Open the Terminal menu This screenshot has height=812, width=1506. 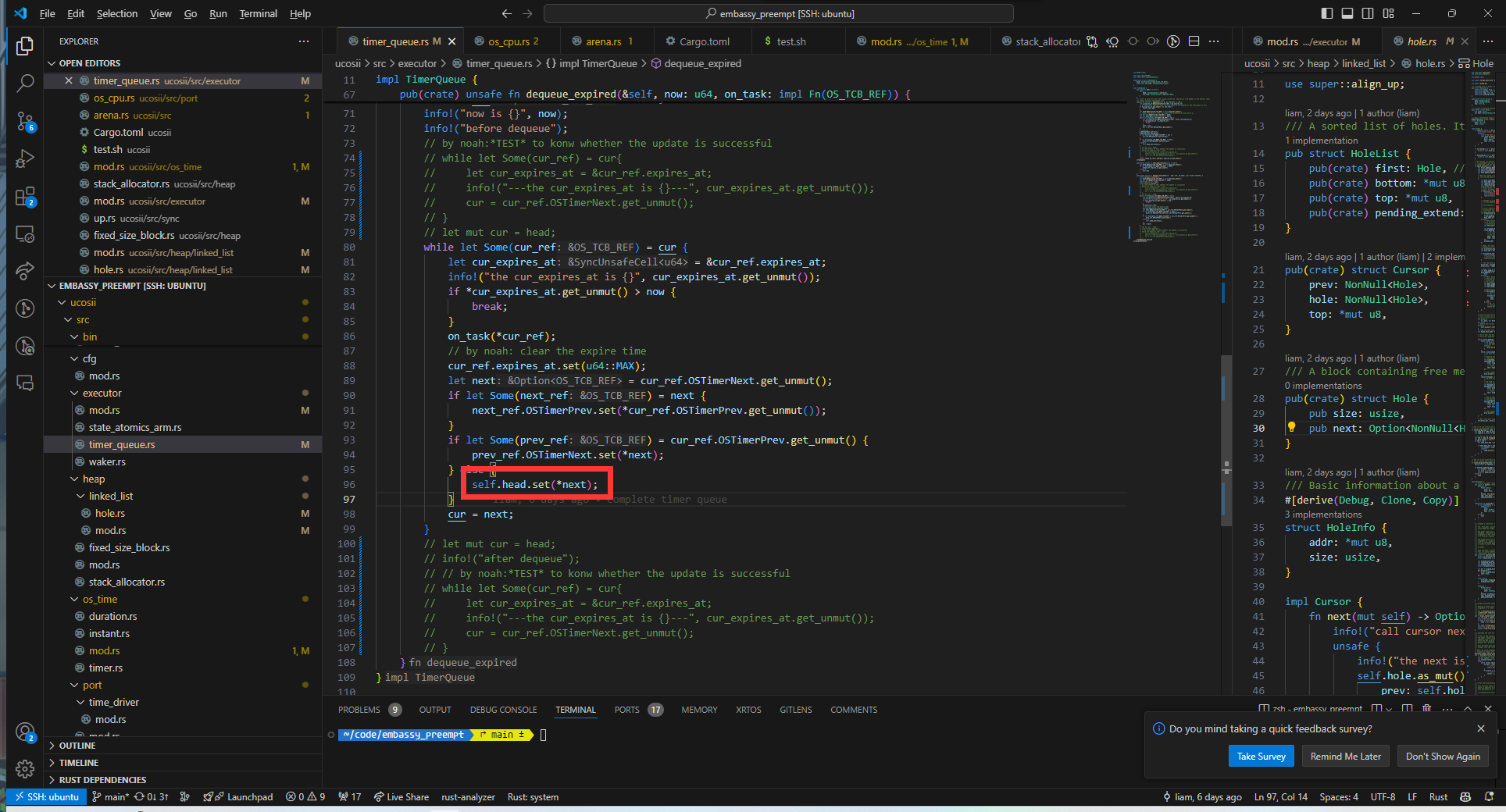point(259,13)
